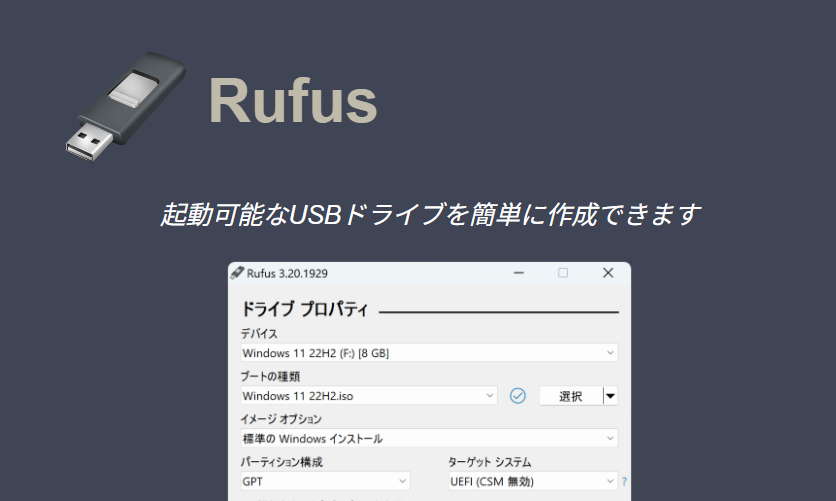Maximize the Rufus window
Screen dimensions: 836x501
(x=562, y=273)
